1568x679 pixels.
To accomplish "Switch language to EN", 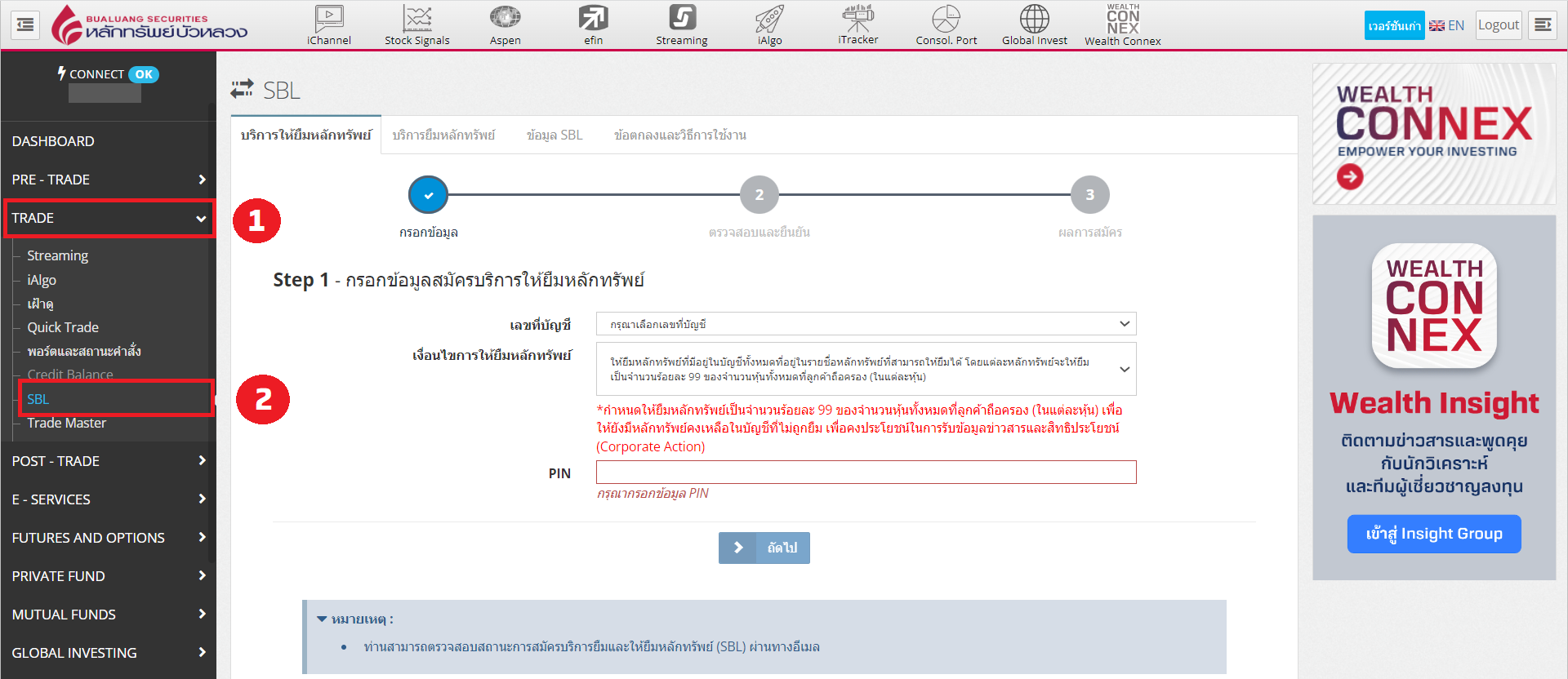I will [x=1447, y=25].
